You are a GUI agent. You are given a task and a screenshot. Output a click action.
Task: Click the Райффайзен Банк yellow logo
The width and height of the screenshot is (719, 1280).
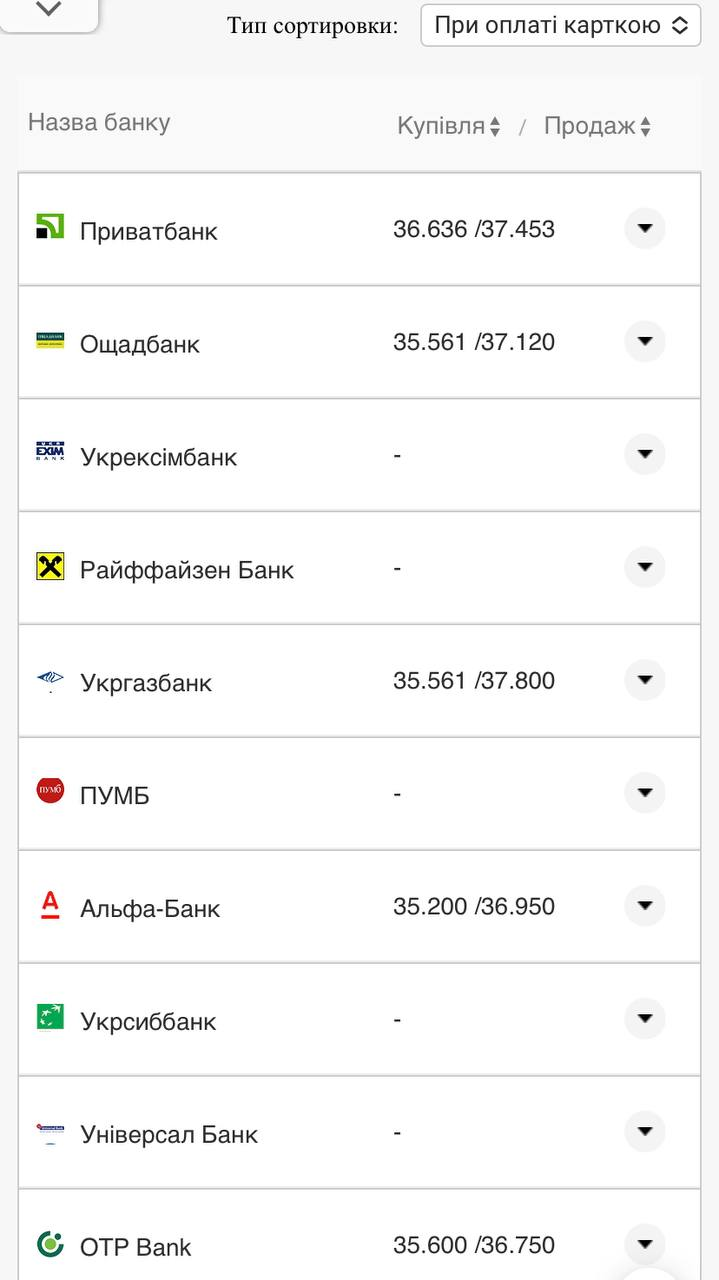pos(50,567)
